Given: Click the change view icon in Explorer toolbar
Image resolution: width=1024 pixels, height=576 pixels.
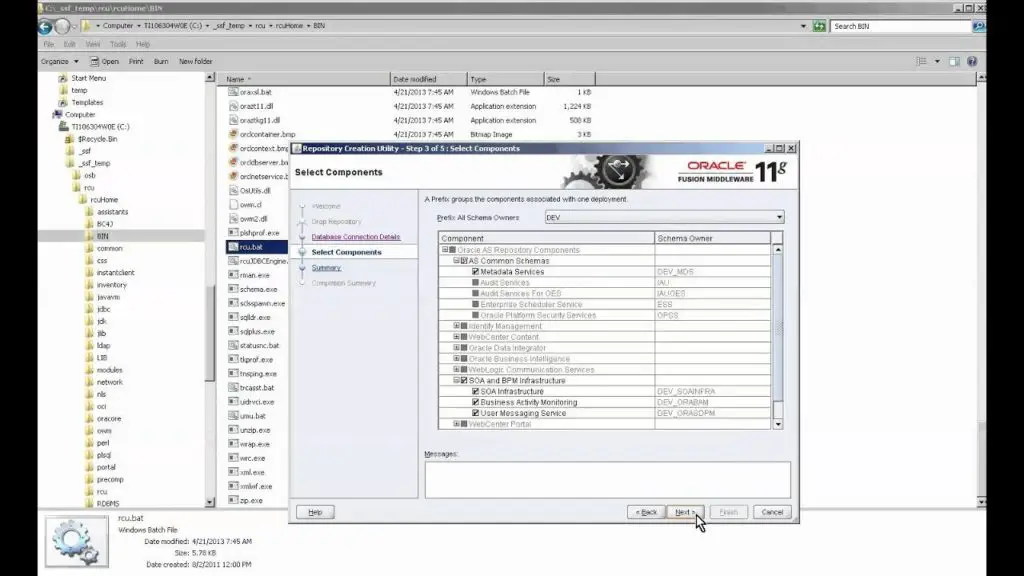Looking at the screenshot, I should tap(921, 61).
